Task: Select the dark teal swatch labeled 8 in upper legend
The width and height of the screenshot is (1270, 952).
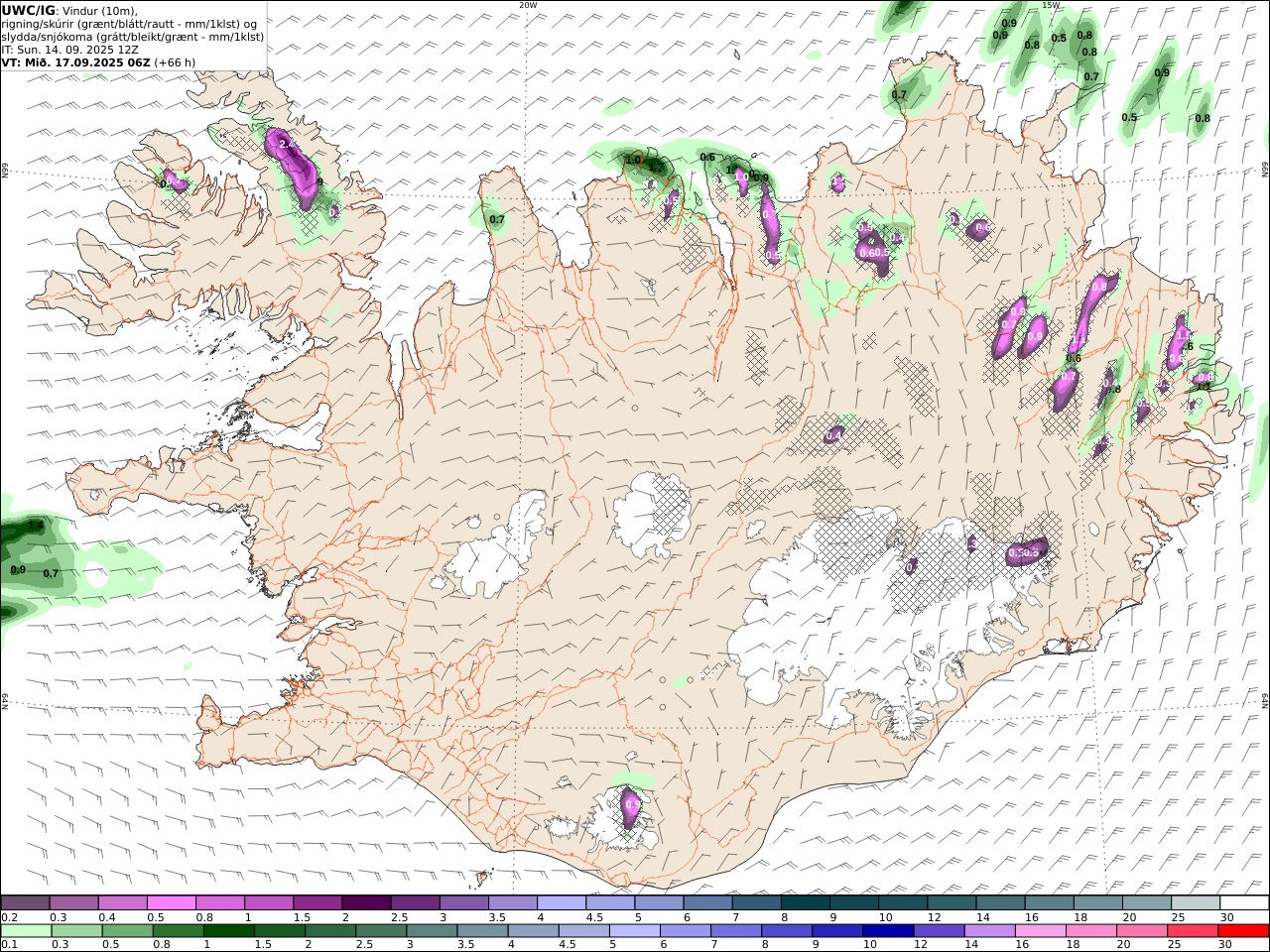Action: coord(805,903)
